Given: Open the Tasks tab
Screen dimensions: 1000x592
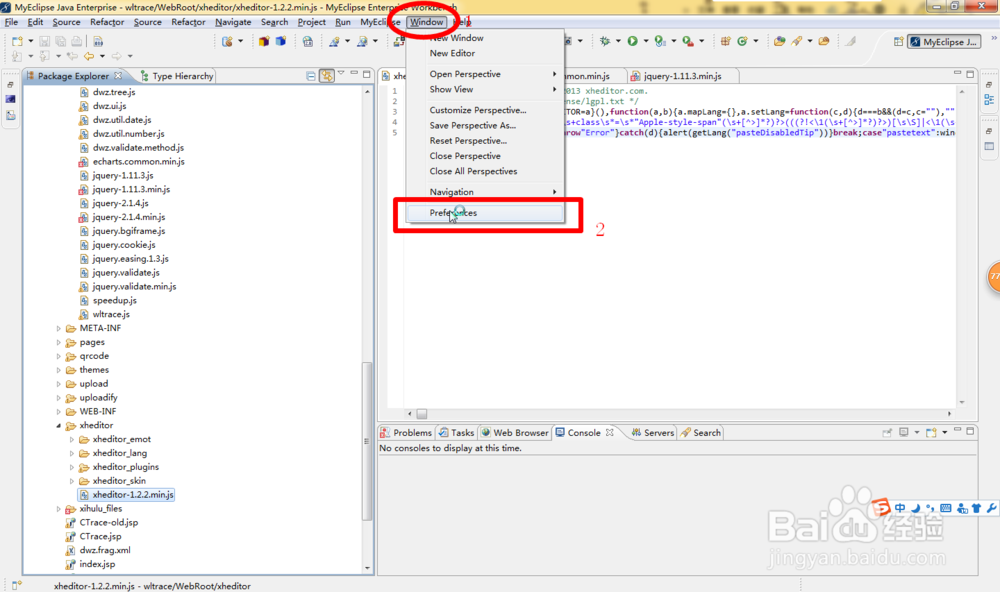Looking at the screenshot, I should [x=456, y=433].
